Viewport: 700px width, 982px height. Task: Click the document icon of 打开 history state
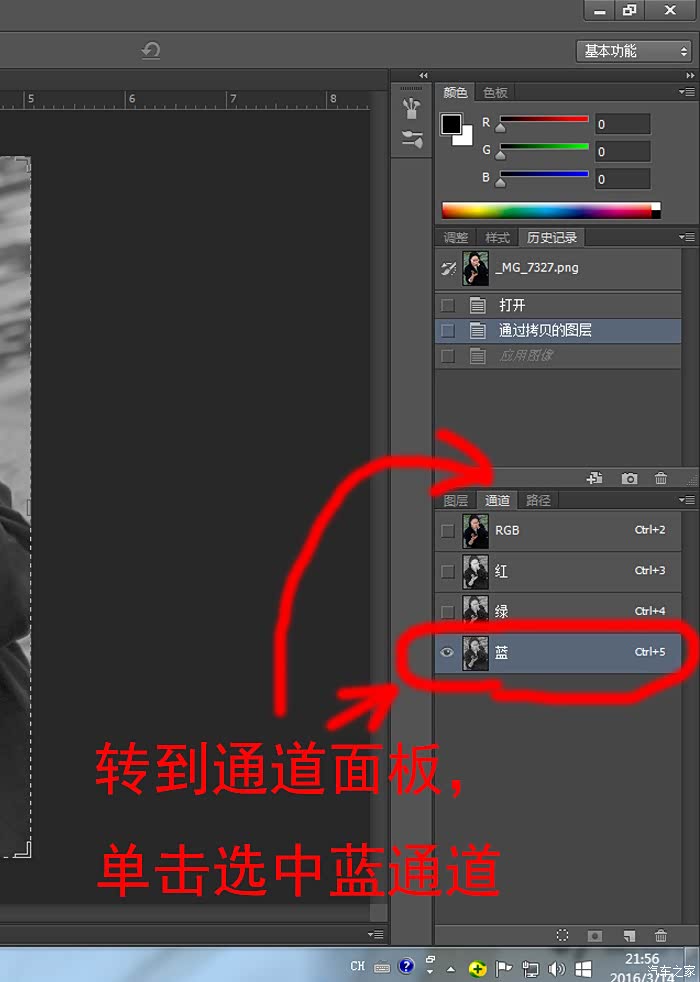(x=477, y=305)
